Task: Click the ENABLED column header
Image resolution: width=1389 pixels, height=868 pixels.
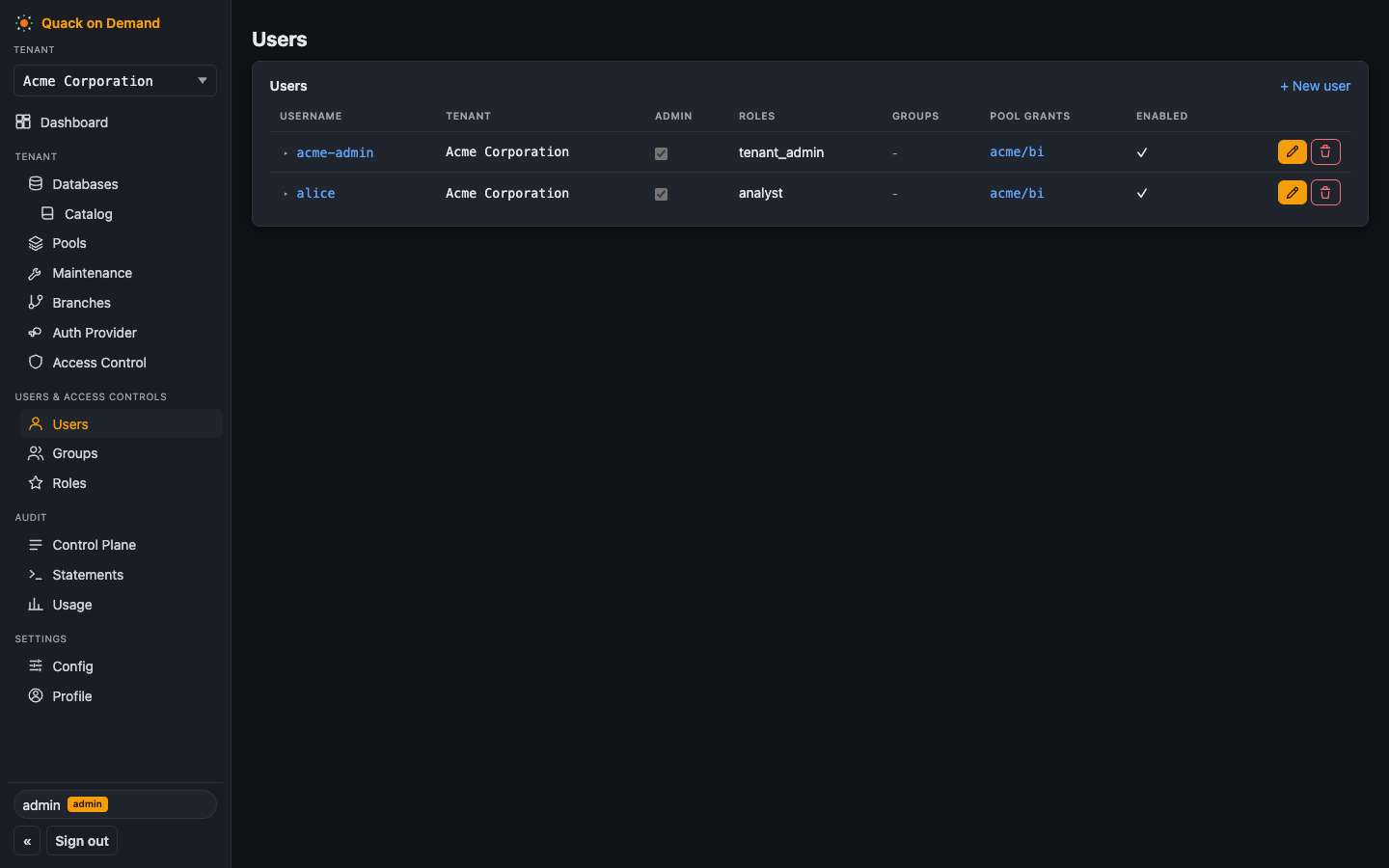Action: tap(1162, 116)
